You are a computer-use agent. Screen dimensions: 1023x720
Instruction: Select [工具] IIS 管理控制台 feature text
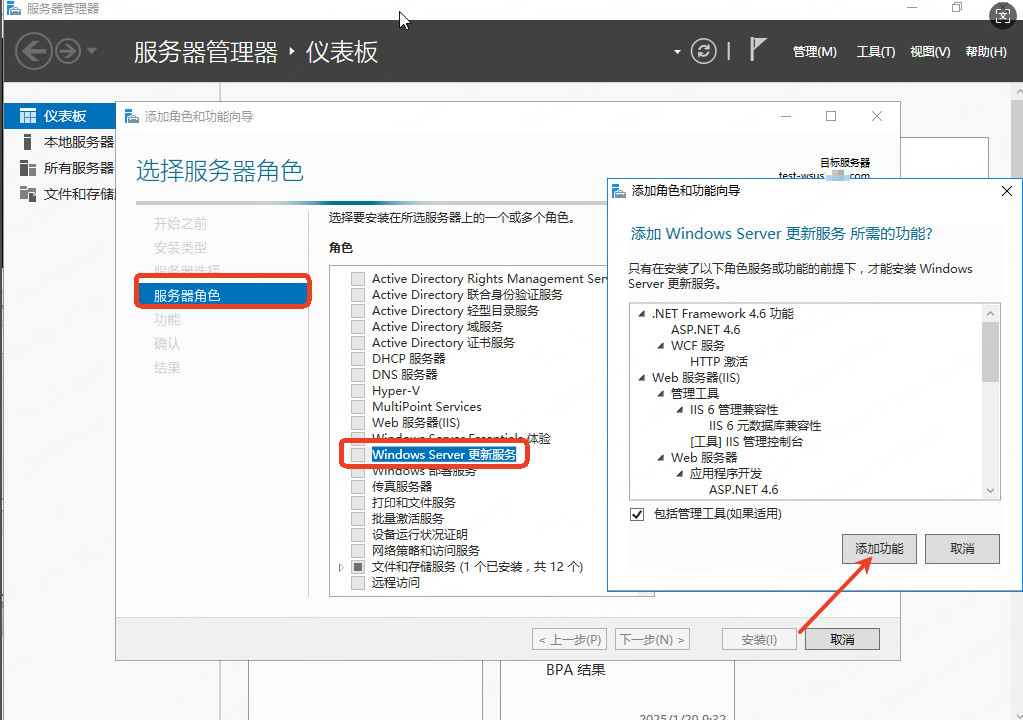[746, 442]
